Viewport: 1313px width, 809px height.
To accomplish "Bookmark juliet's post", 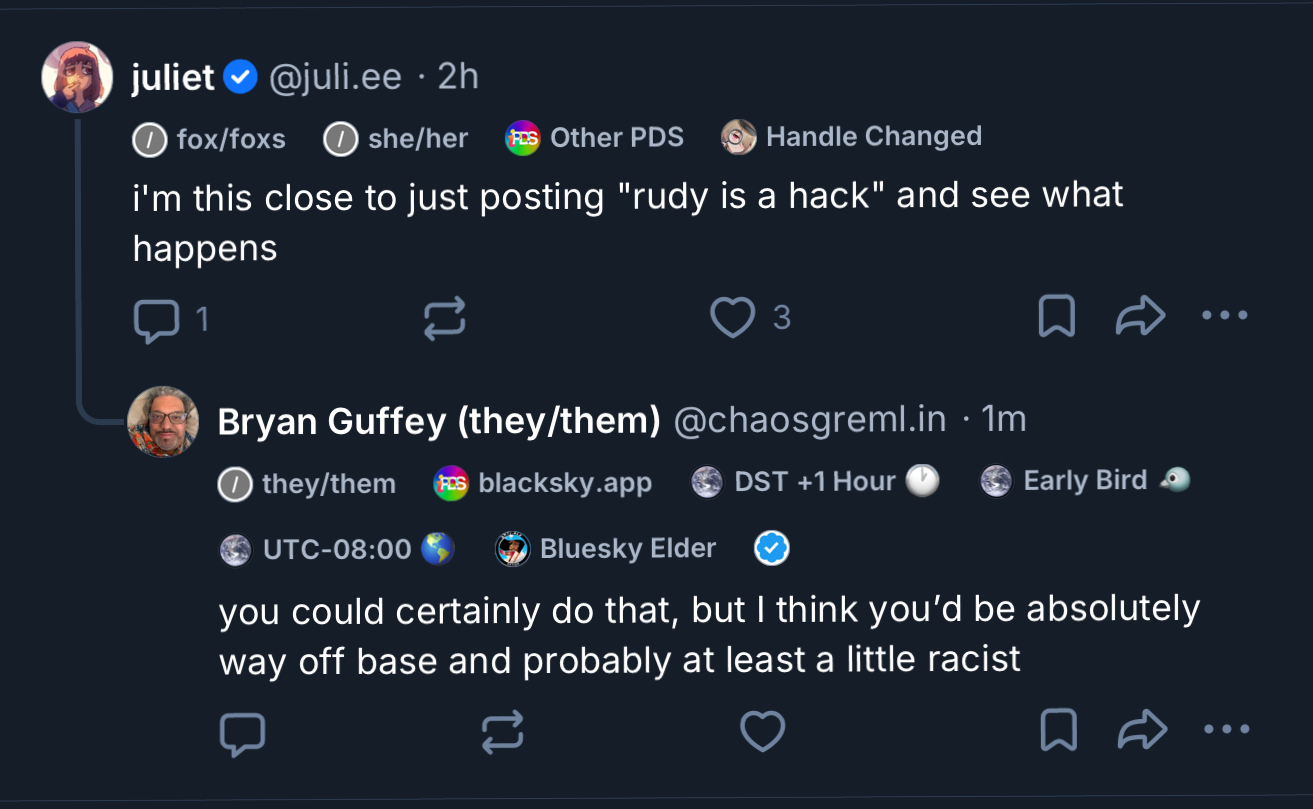I will (x=1057, y=318).
